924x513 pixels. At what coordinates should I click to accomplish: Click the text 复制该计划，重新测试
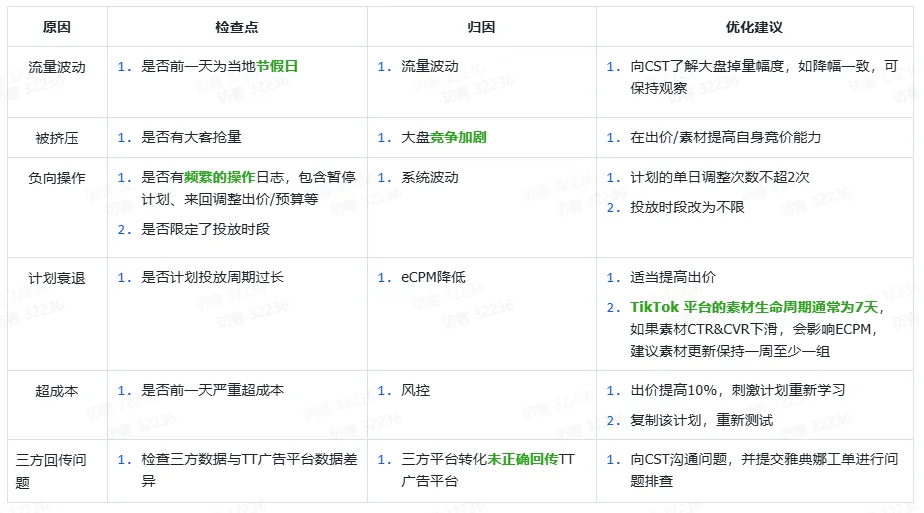click(701, 421)
